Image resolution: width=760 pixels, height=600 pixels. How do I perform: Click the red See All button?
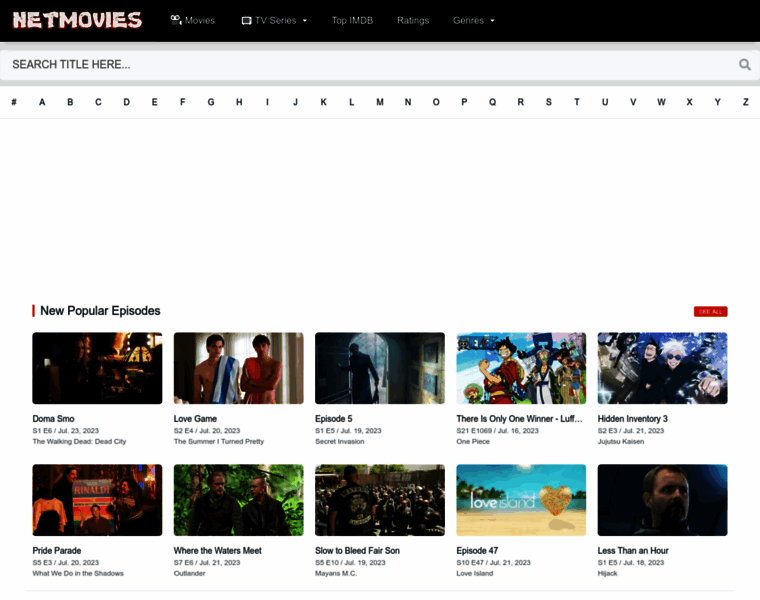pos(711,312)
